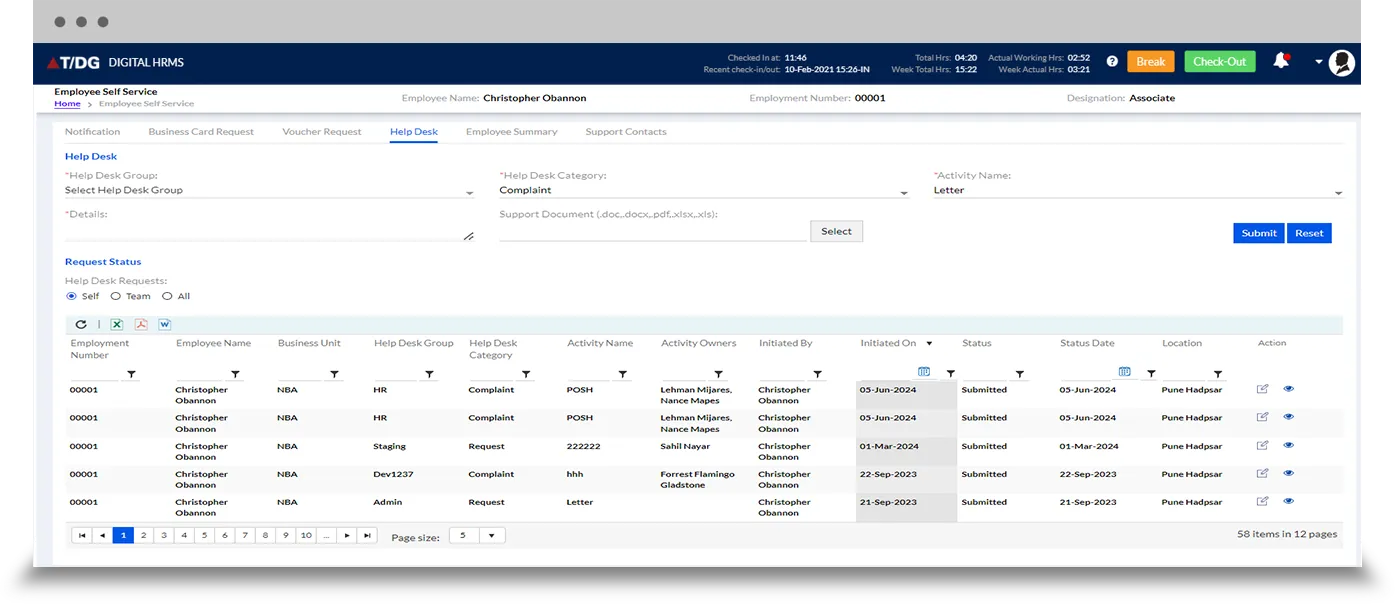Export the grid to Word

click(165, 324)
